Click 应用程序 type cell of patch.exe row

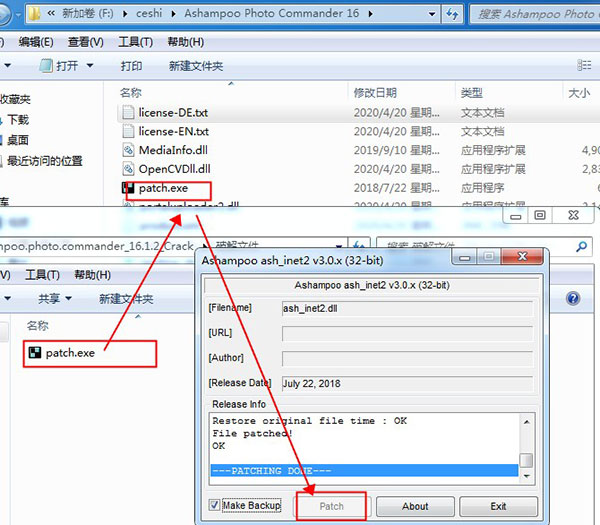483,188
